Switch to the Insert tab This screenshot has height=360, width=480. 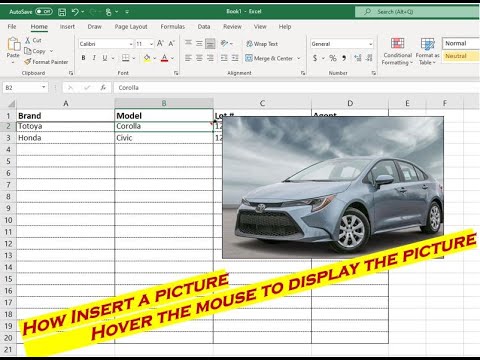click(x=67, y=27)
